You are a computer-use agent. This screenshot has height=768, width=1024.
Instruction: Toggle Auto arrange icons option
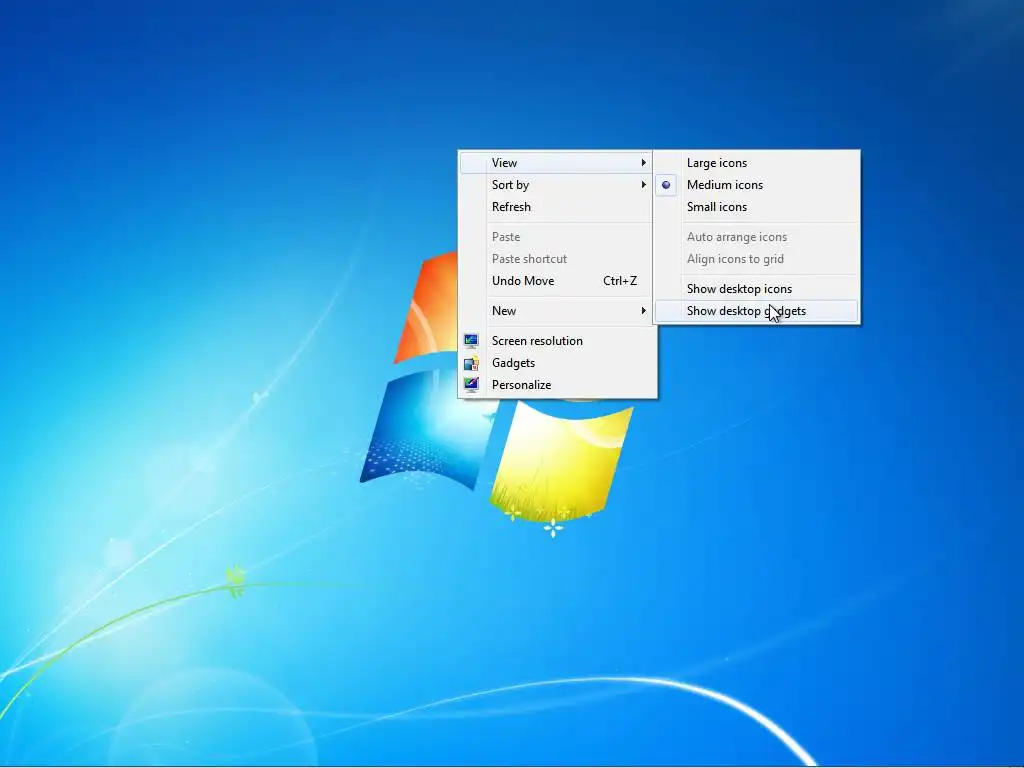(x=757, y=237)
